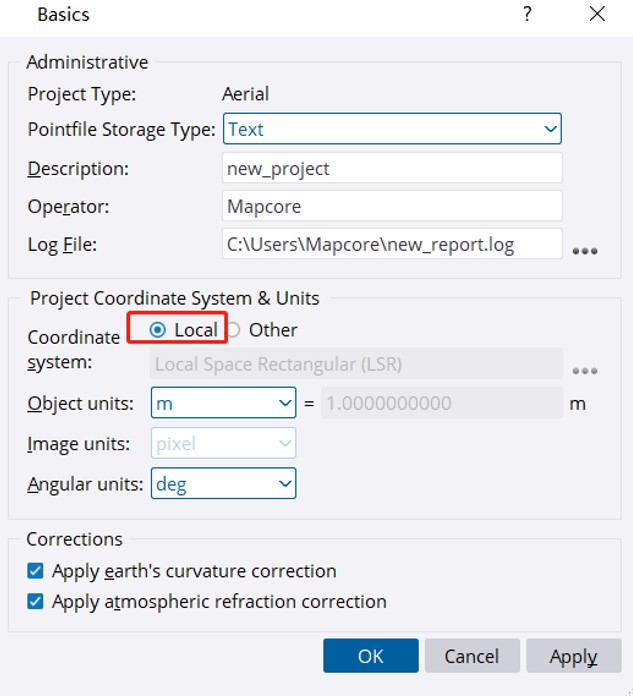Toggle Apply earth's curvature correction checkbox
The image size is (633, 697).
click(x=36, y=571)
